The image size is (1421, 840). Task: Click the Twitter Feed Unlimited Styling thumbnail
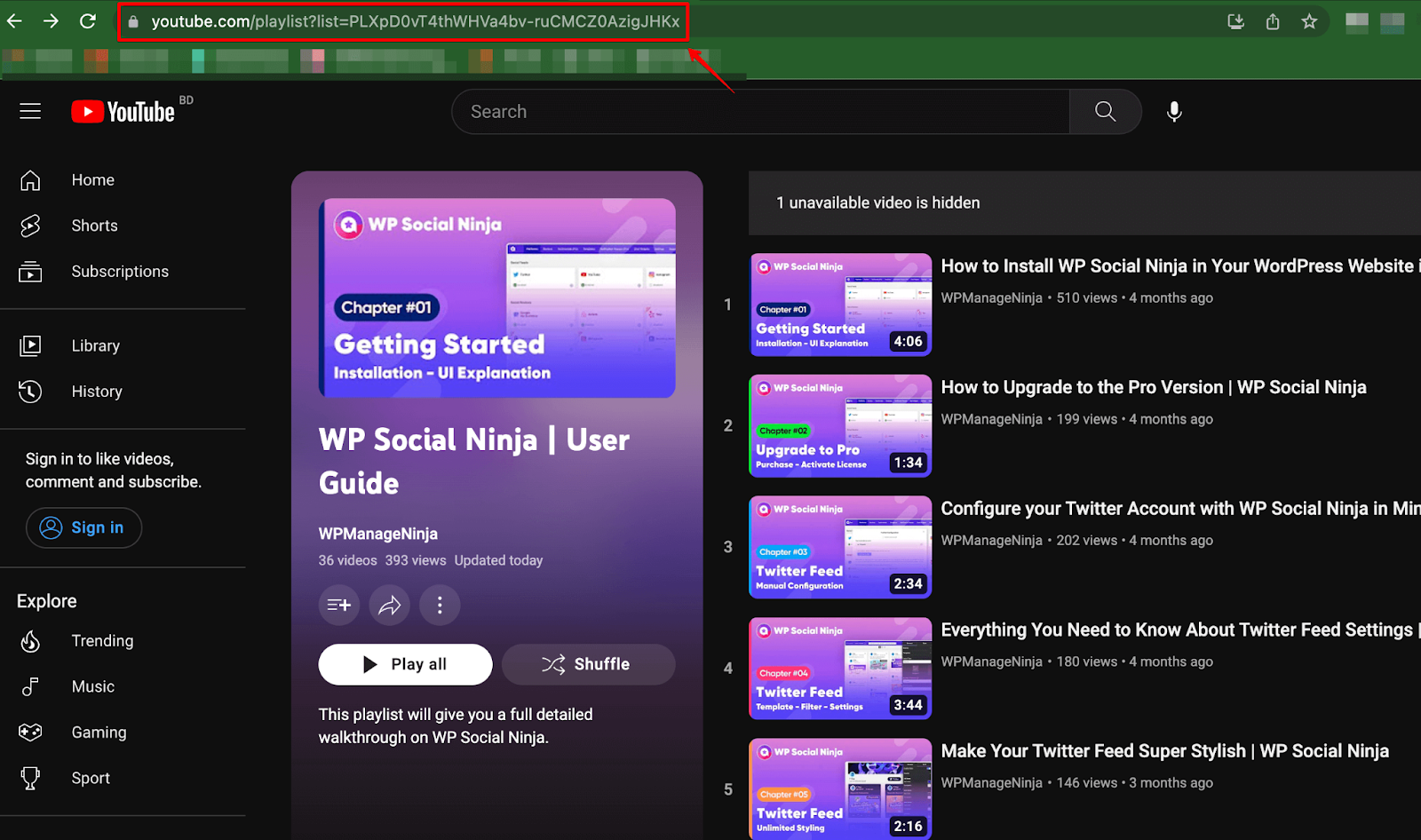tap(840, 788)
